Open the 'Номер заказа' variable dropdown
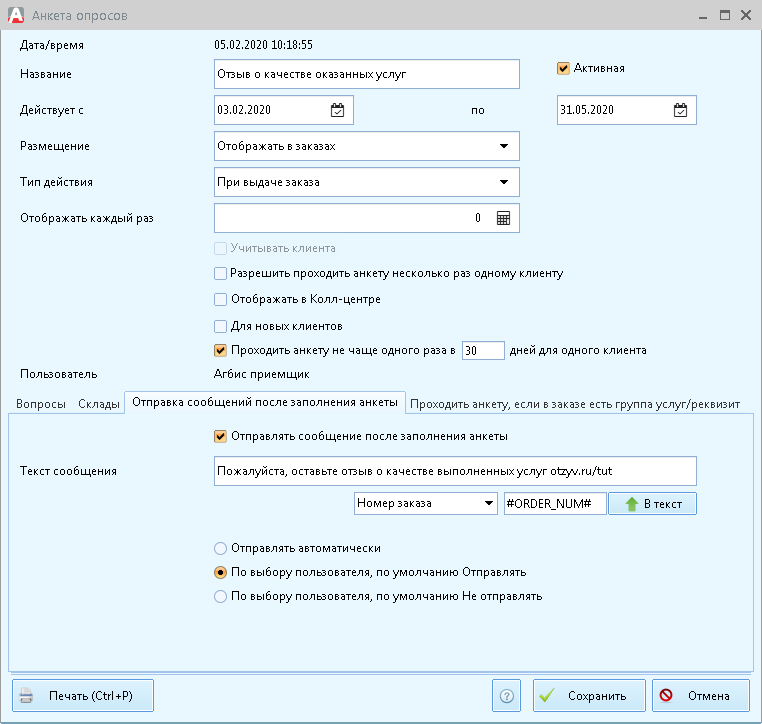762x724 pixels. coord(489,504)
